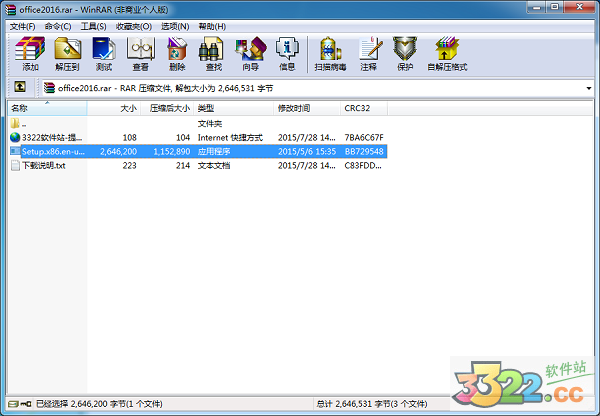Viewport: 600px width, 416px height.
Task: Click the Protect (保护) shield icon
Action: (405, 49)
